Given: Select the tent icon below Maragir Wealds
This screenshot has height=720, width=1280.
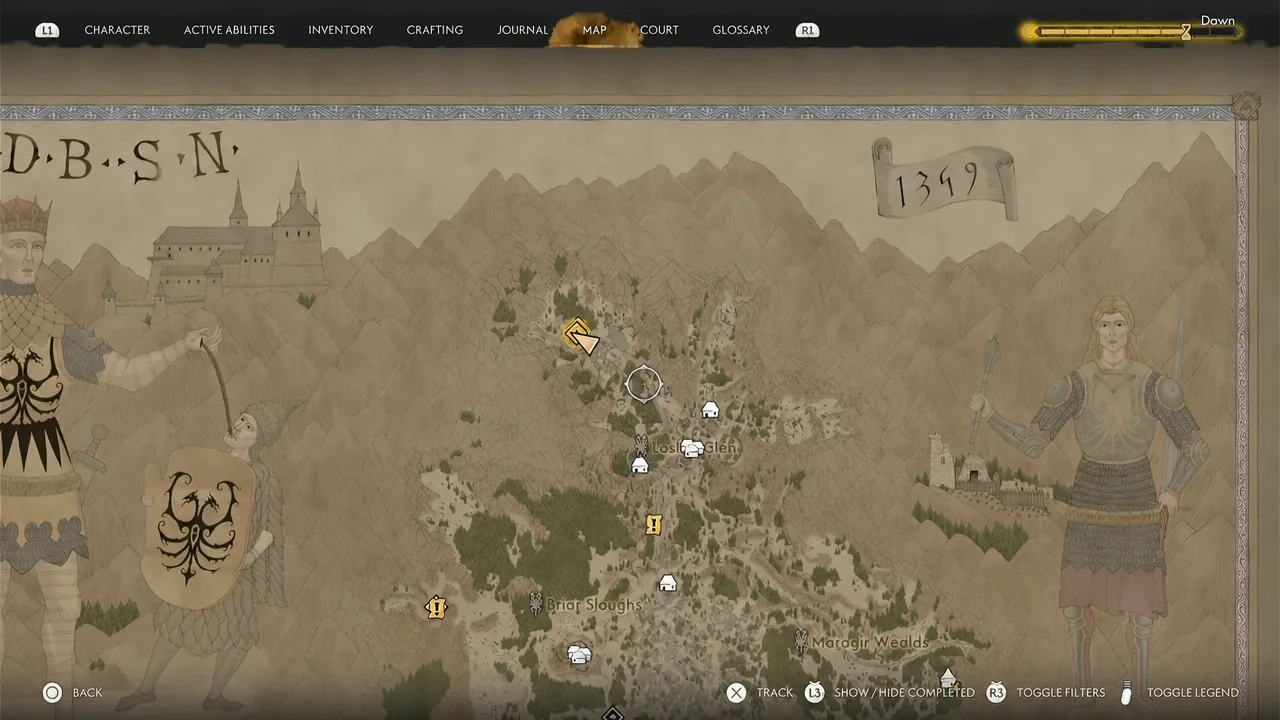Looking at the screenshot, I should [948, 680].
